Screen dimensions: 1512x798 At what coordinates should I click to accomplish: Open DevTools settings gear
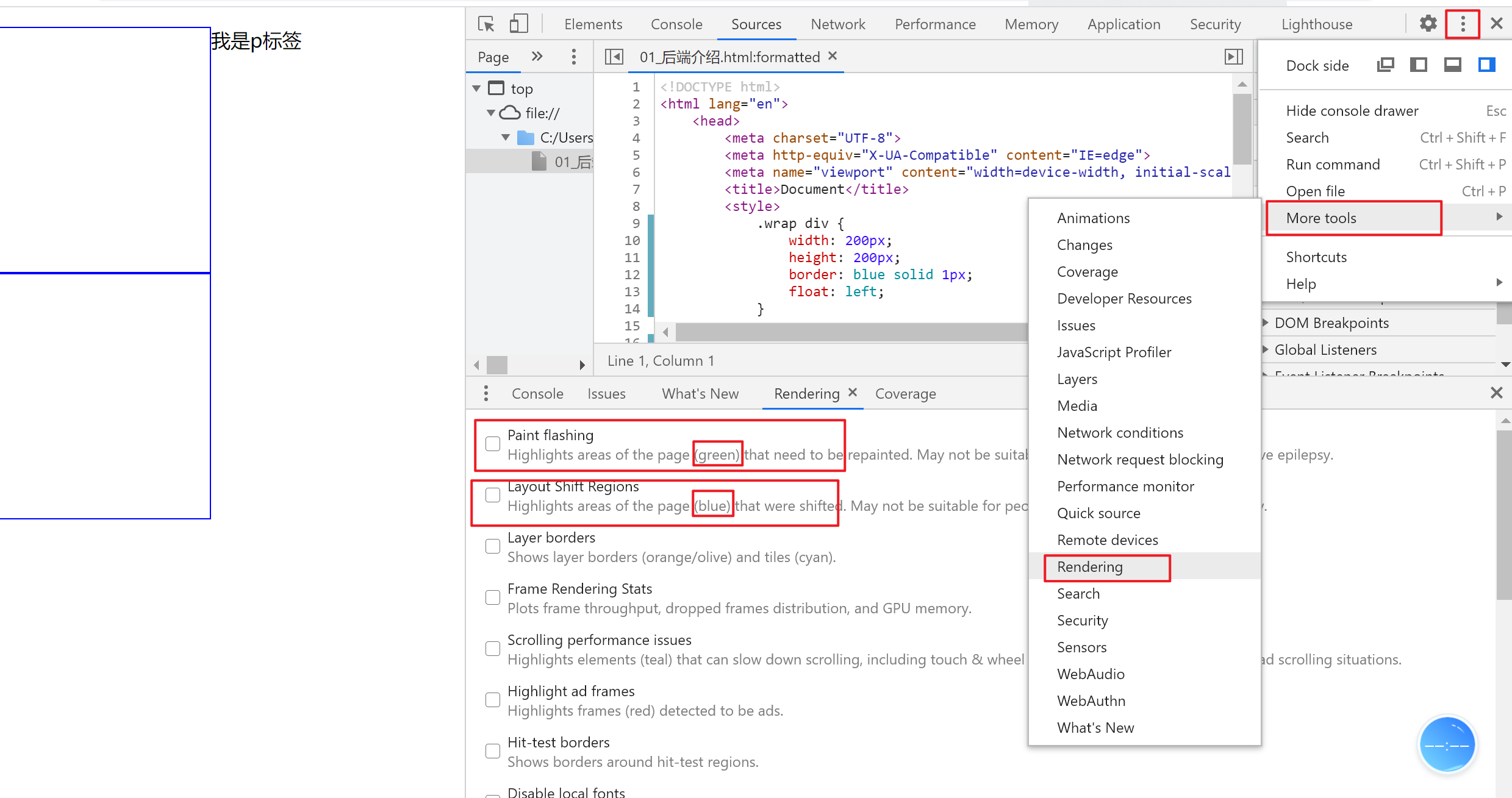1428,24
